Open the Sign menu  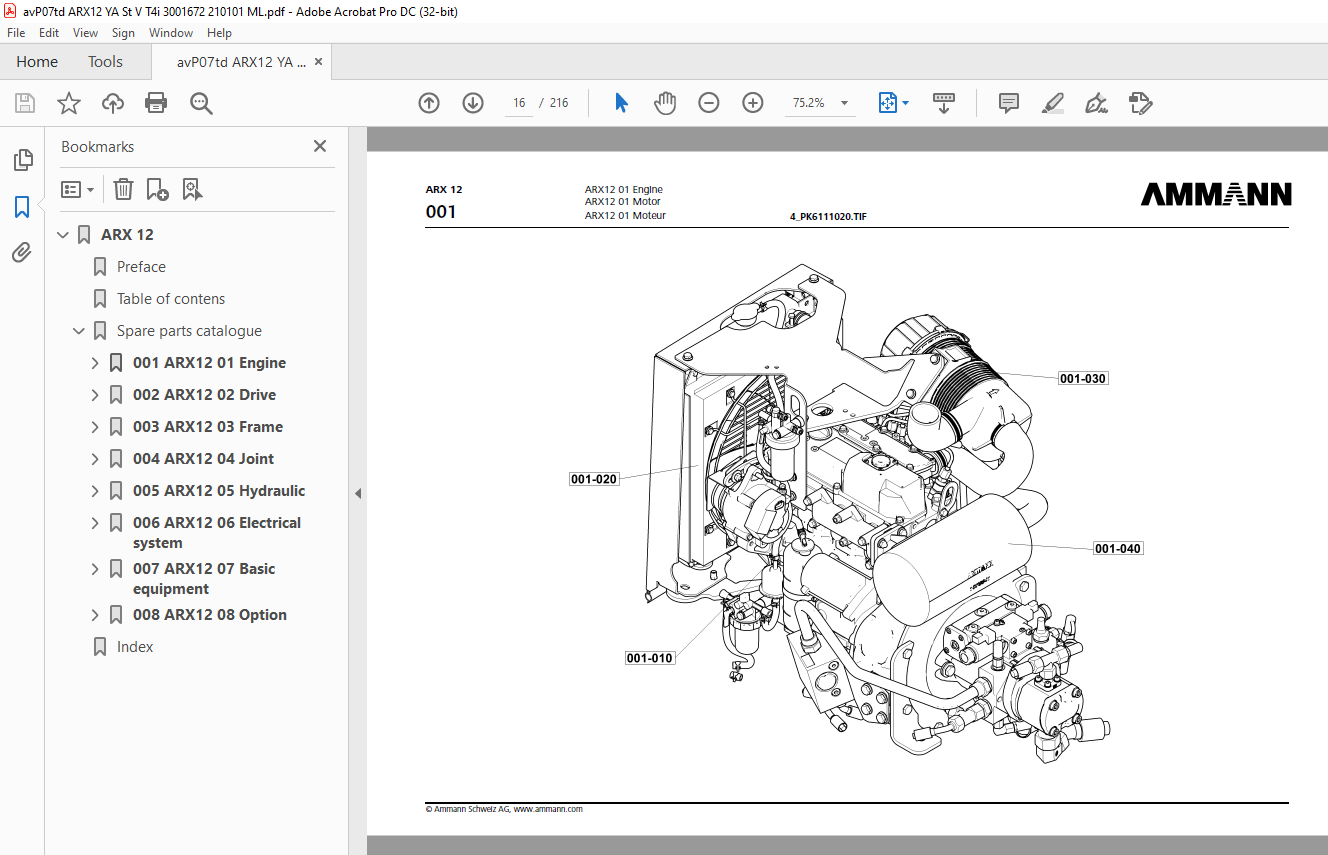click(123, 33)
